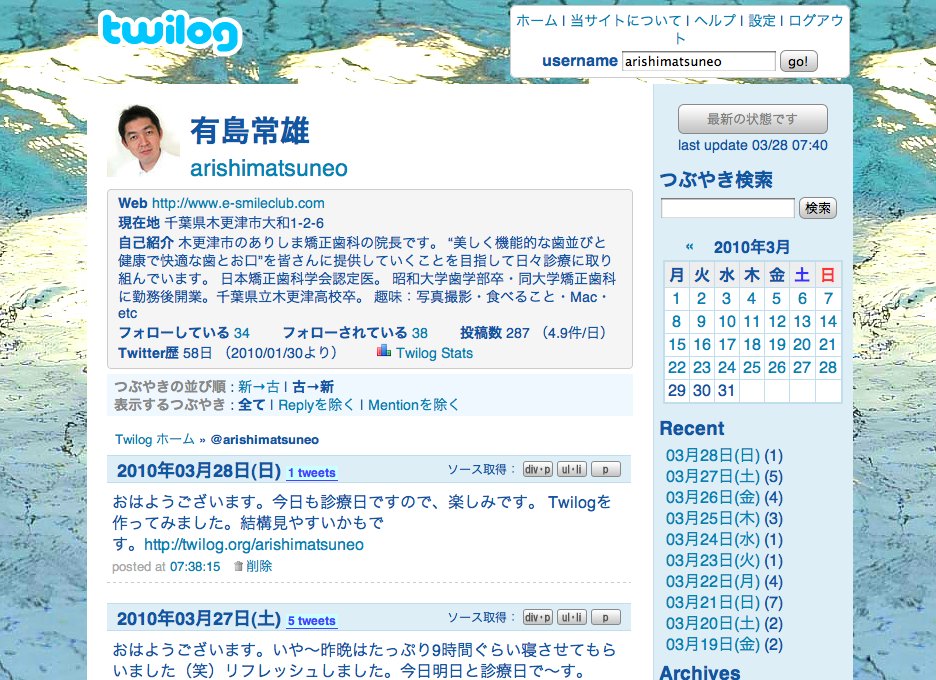Click ul·li source button for 03月28日
Screen dimensions: 936x680
(x=572, y=469)
